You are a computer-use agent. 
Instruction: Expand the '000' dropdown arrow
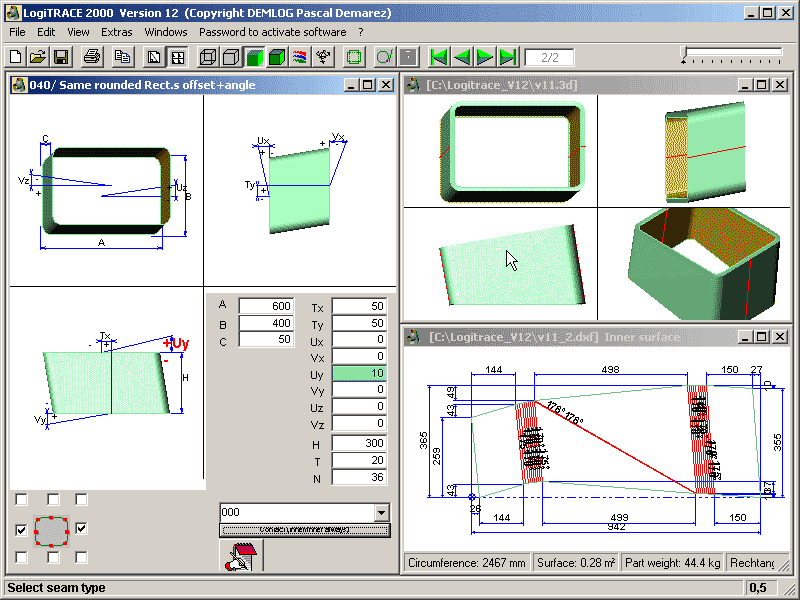[382, 512]
